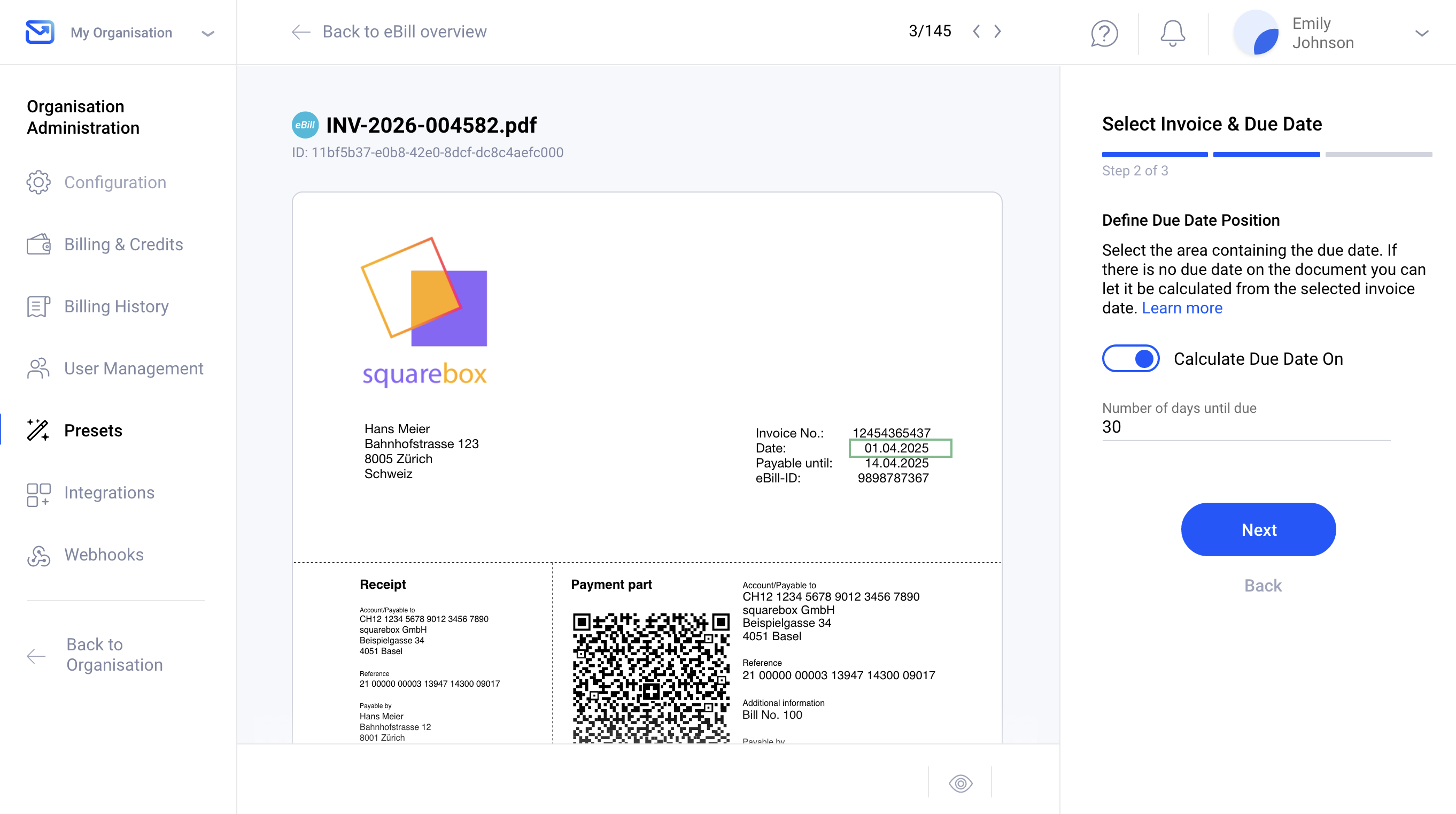Viewport: 1456px width, 814px height.
Task: Go to previous eBill arrow
Action: coord(976,31)
